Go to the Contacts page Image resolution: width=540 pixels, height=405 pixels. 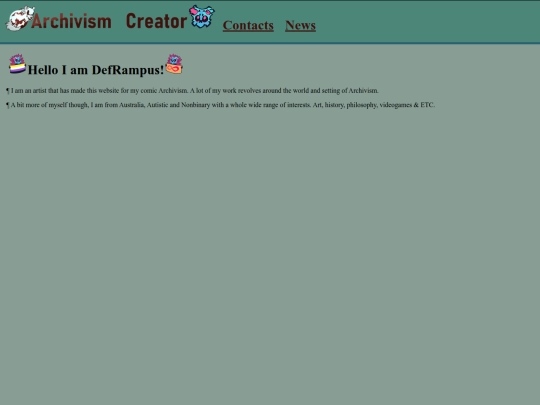click(x=248, y=25)
